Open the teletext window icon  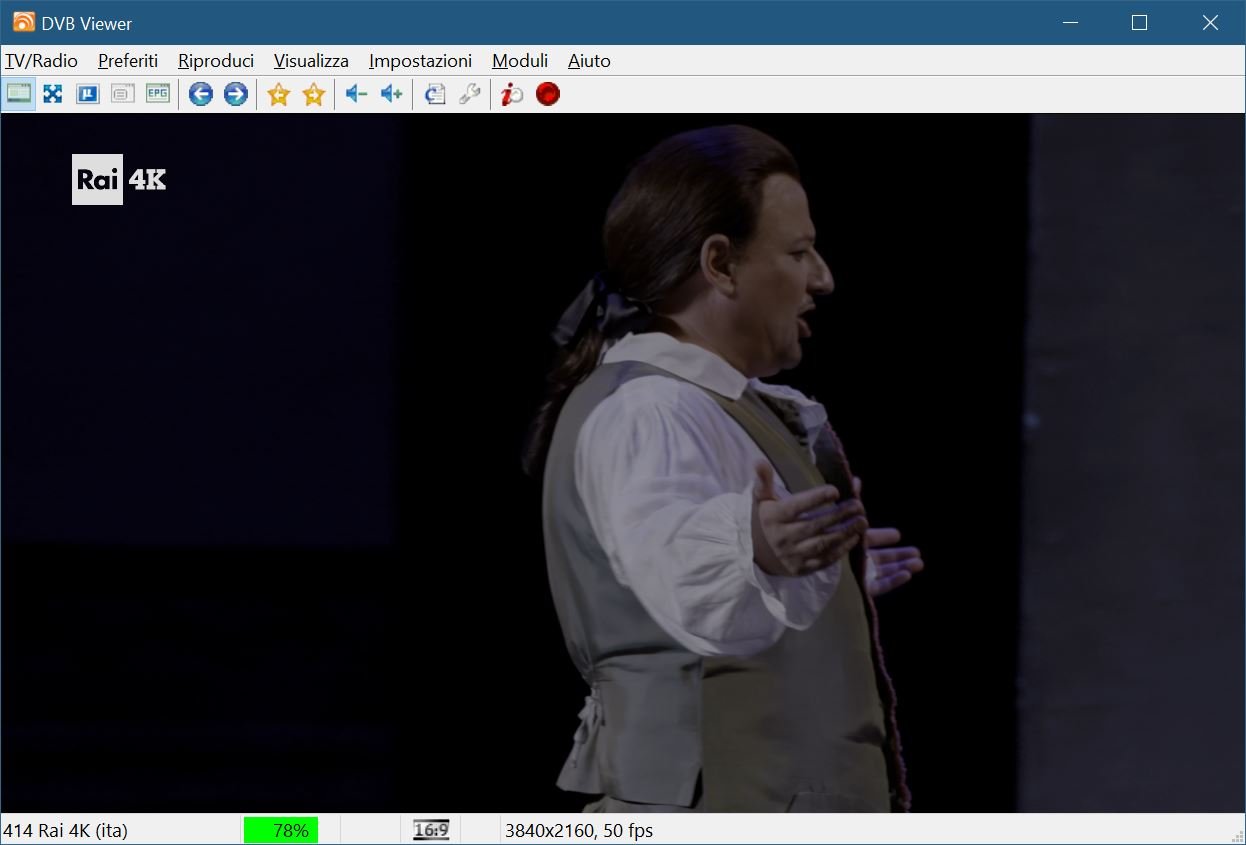point(123,94)
